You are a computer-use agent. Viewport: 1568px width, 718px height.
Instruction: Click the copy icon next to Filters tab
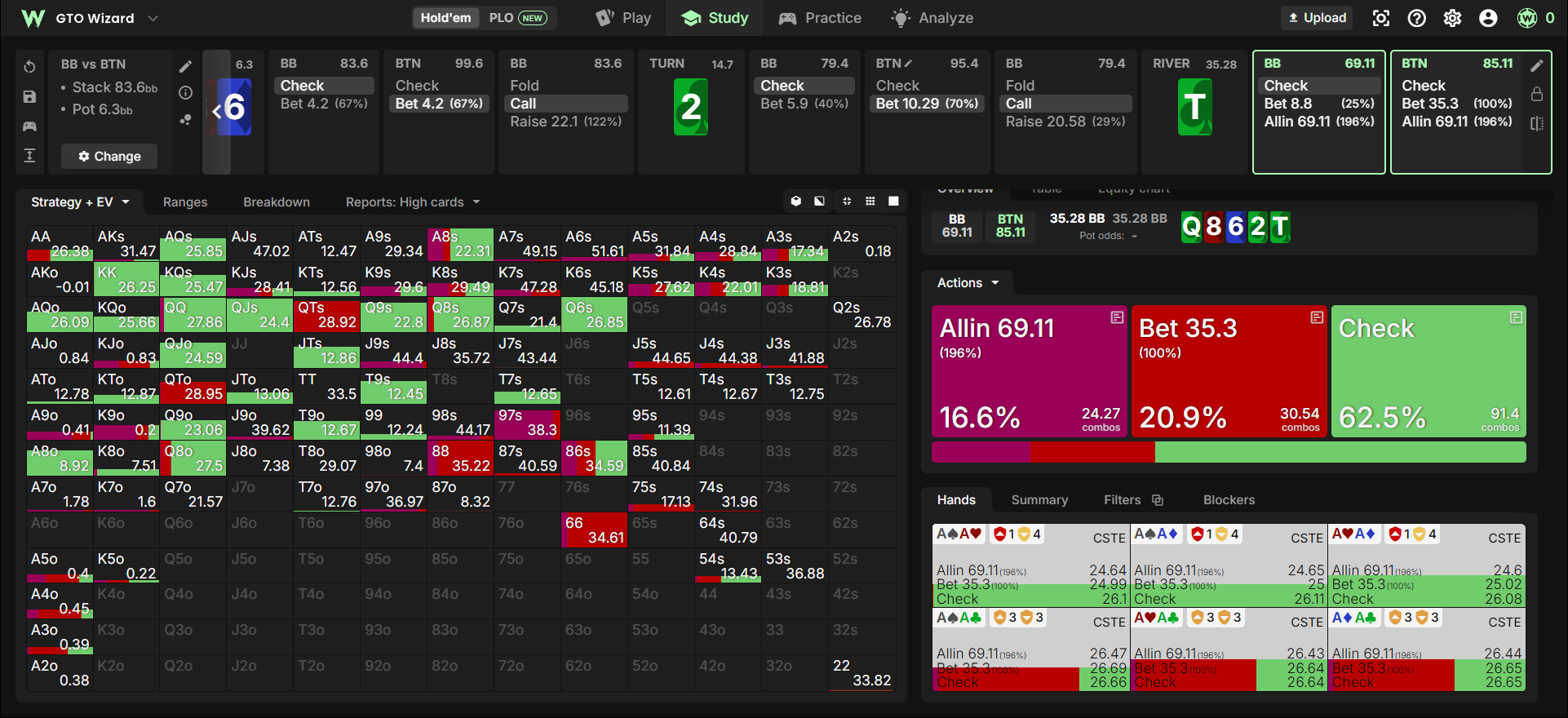1158,500
